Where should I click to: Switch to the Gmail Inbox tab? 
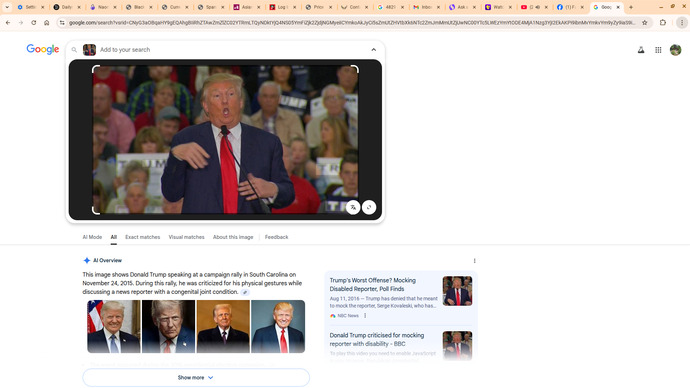coord(425,7)
